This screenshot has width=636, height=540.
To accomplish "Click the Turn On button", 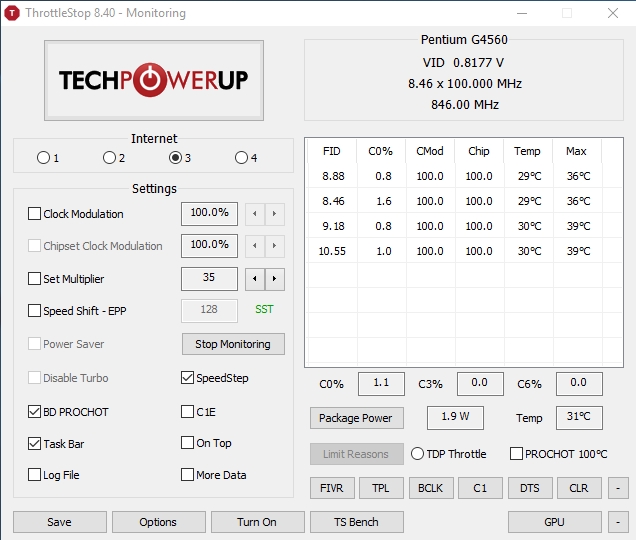I will pyautogui.click(x=258, y=522).
